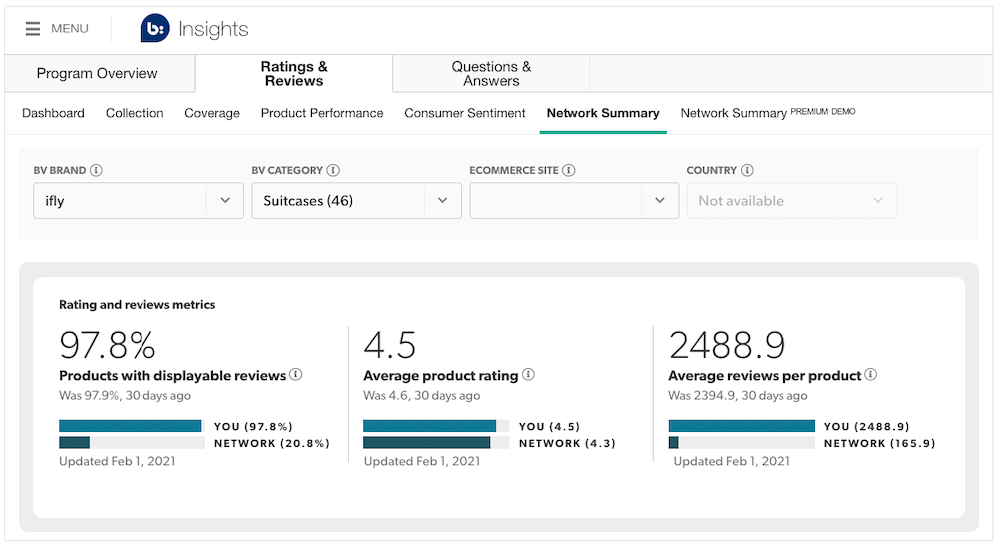The width and height of the screenshot is (1000, 547).
Task: Open the Questions & Answers tab
Action: [491, 74]
